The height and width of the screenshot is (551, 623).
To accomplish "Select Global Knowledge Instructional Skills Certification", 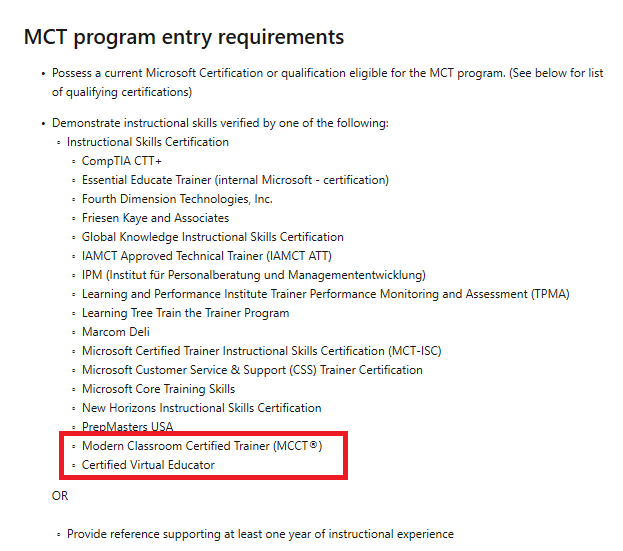I will [x=213, y=237].
